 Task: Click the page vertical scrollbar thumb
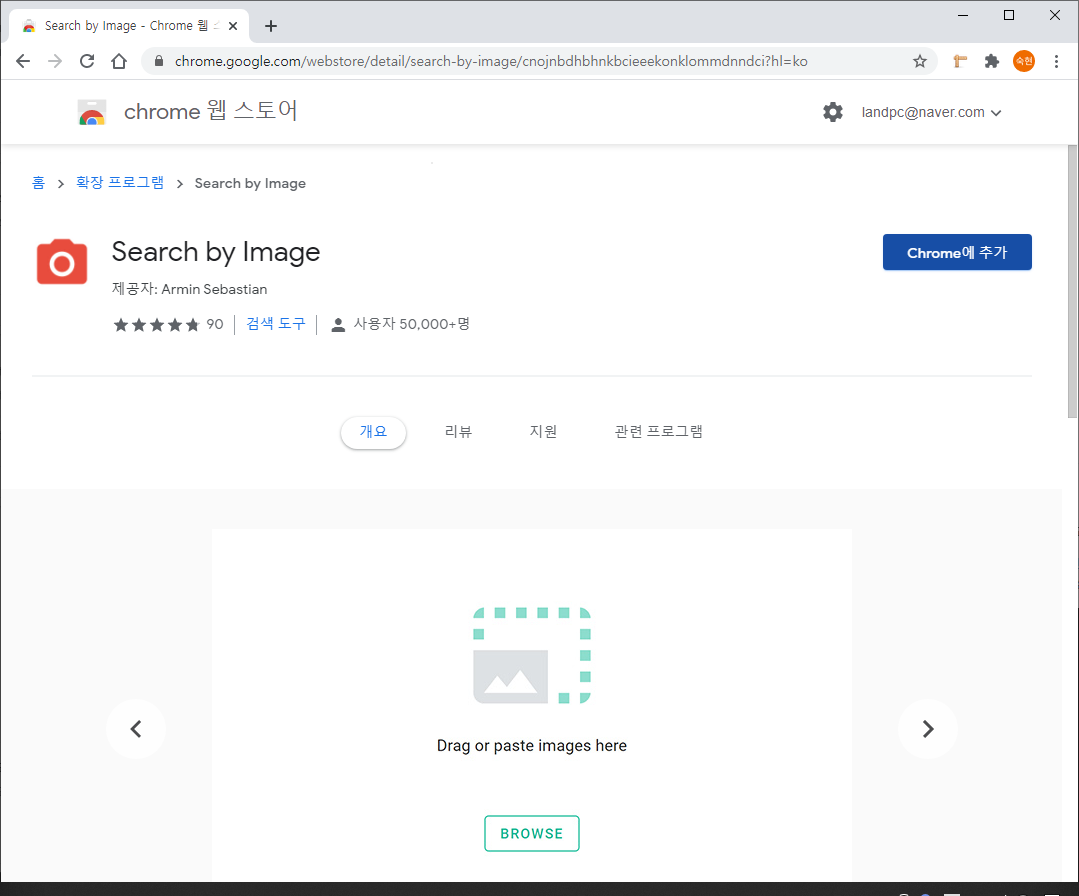click(x=1072, y=281)
